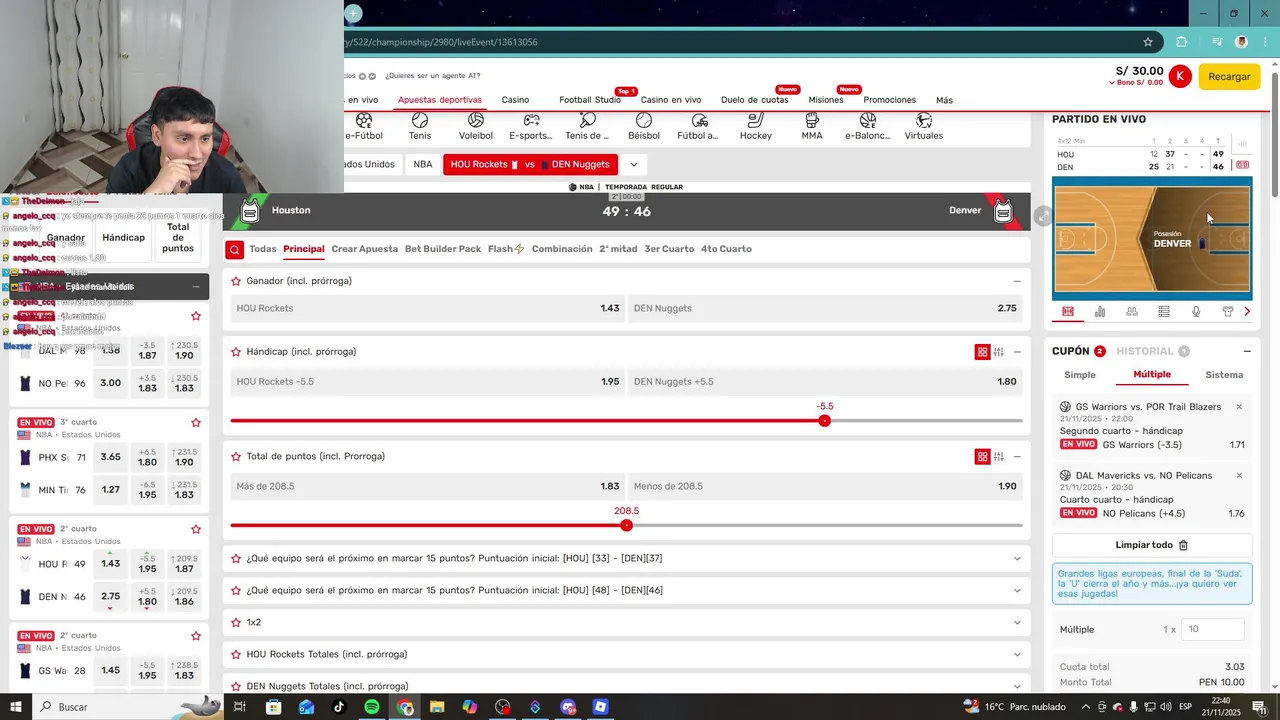Viewport: 1280px width, 720px height.
Task: Favorite the HOU vs DEN sidebar match
Action: tap(196, 529)
